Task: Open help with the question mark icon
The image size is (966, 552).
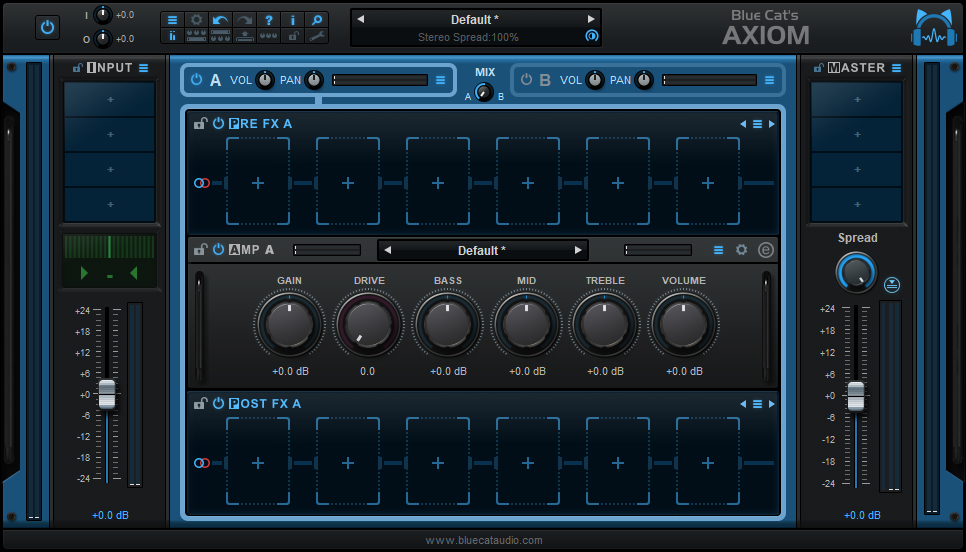Action: (x=269, y=20)
